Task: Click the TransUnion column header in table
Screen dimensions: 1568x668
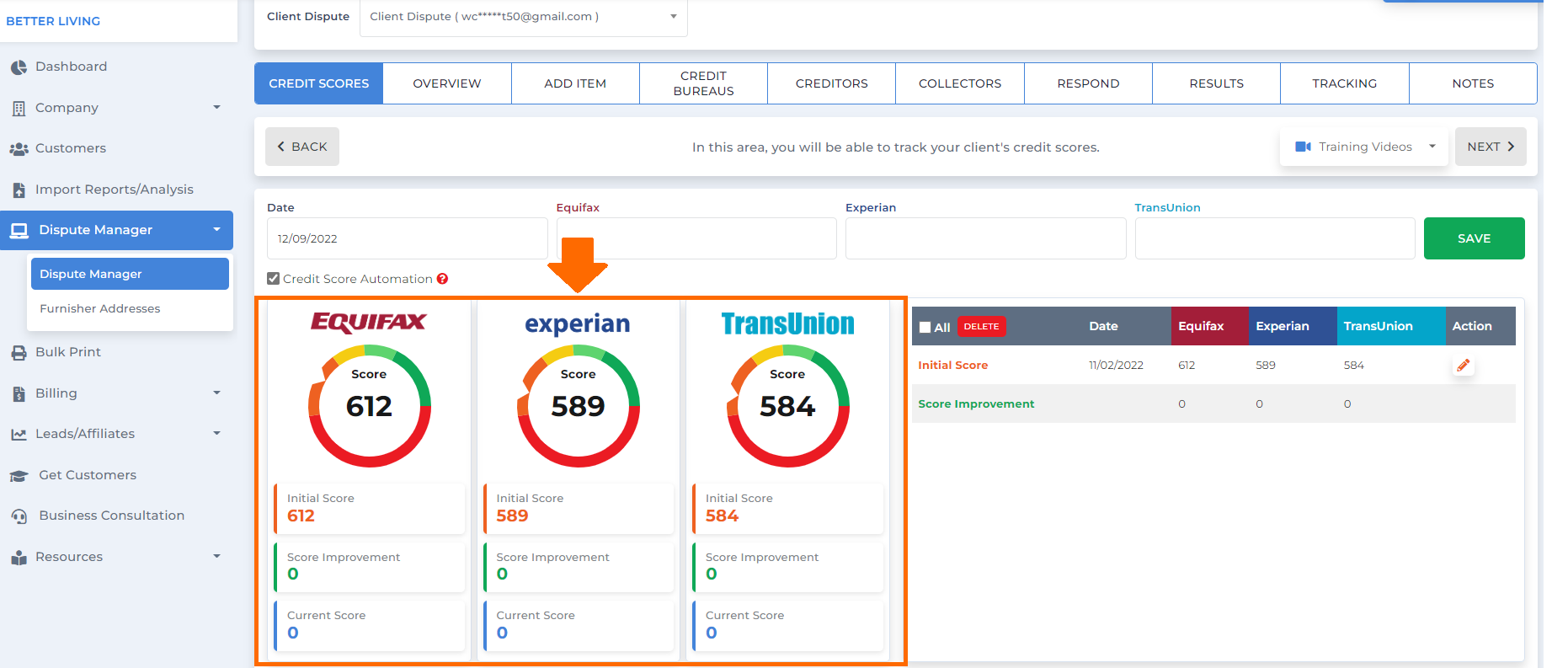Action: (x=1390, y=326)
